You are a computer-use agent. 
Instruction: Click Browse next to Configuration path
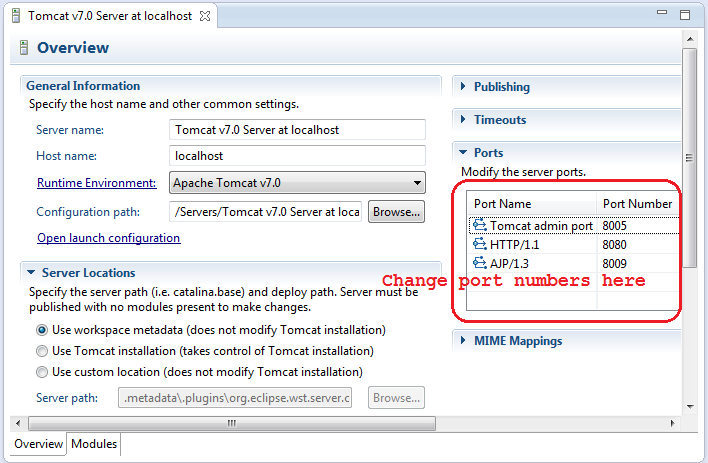pos(396,212)
